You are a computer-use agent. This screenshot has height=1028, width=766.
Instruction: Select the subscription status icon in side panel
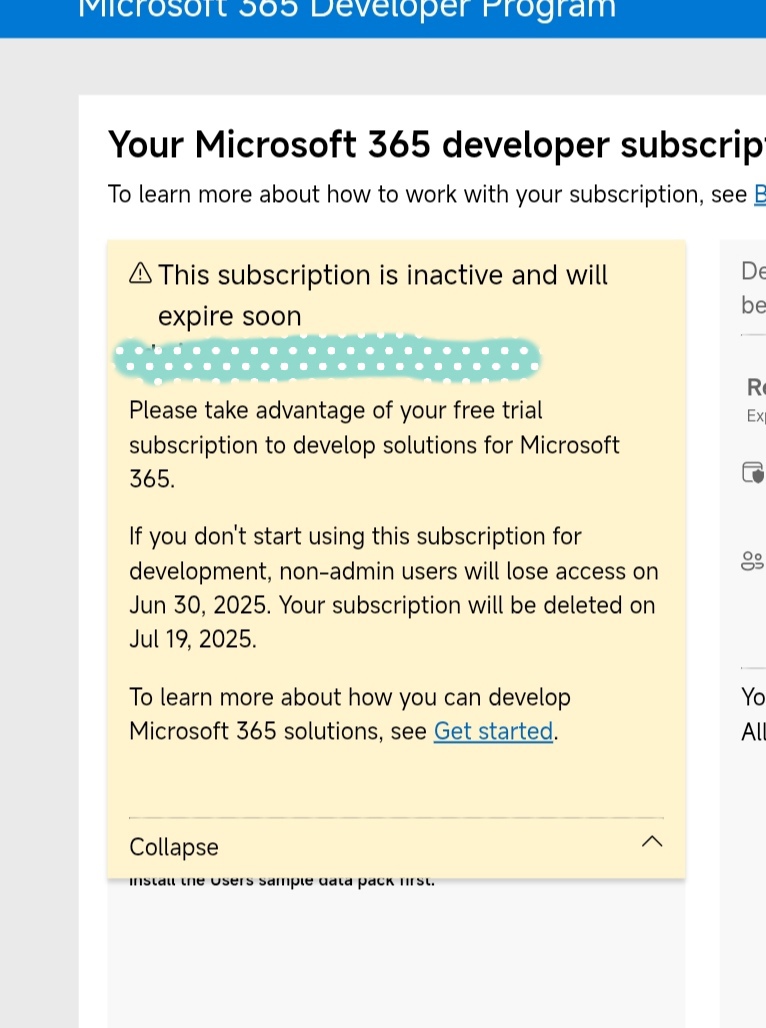point(753,471)
